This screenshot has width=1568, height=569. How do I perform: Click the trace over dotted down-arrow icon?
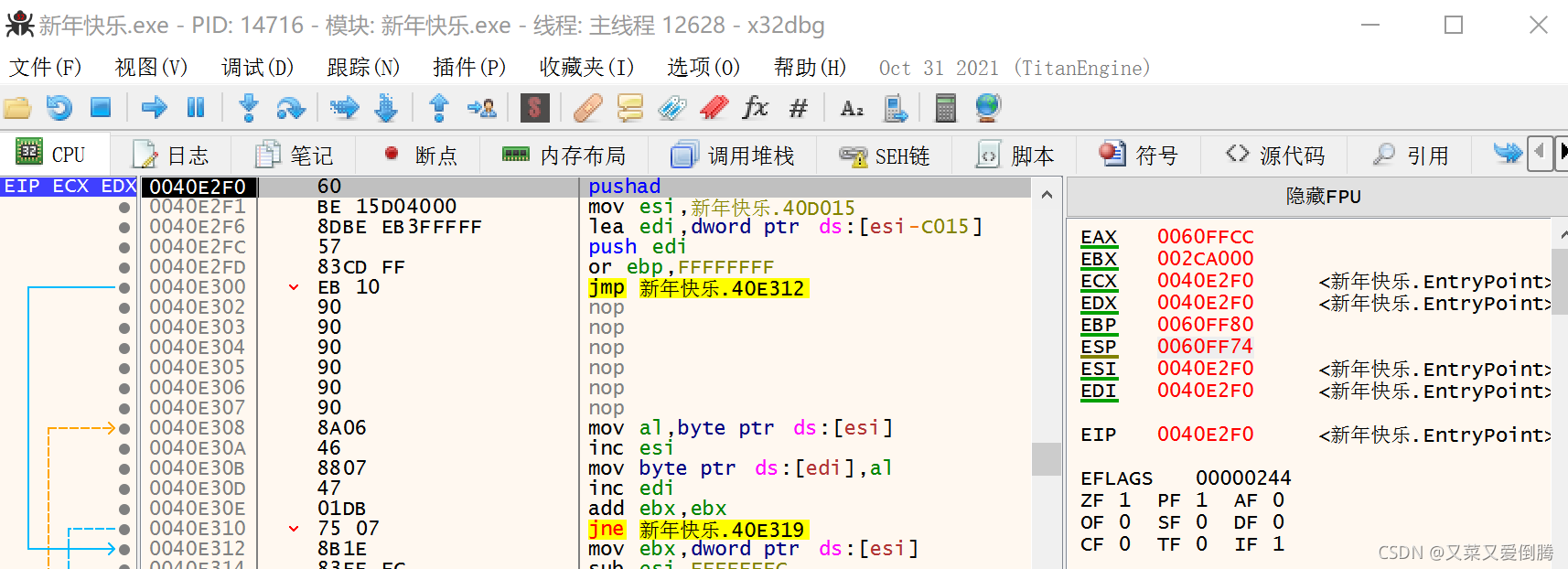tap(386, 108)
